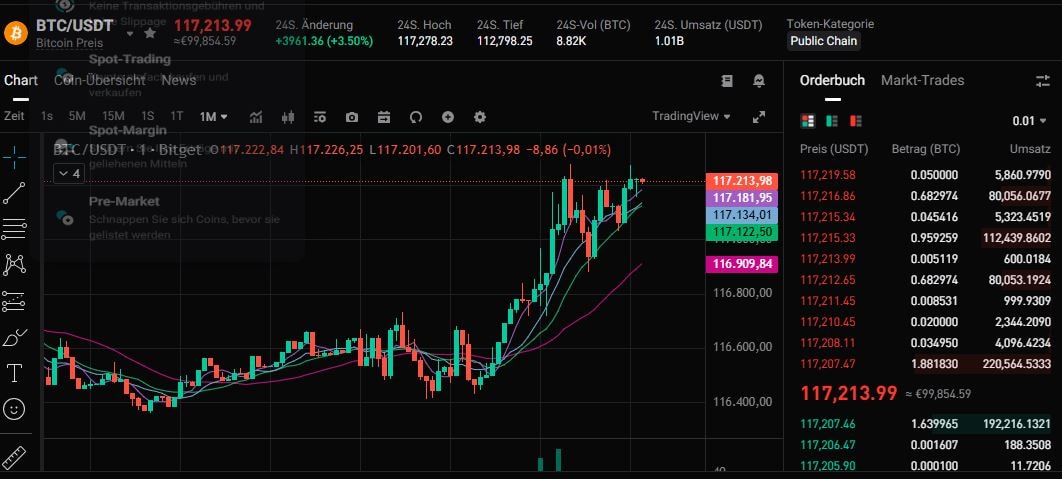Screen dimensions: 1062x479
Task: Click the price alert bell icon
Action: point(759,80)
